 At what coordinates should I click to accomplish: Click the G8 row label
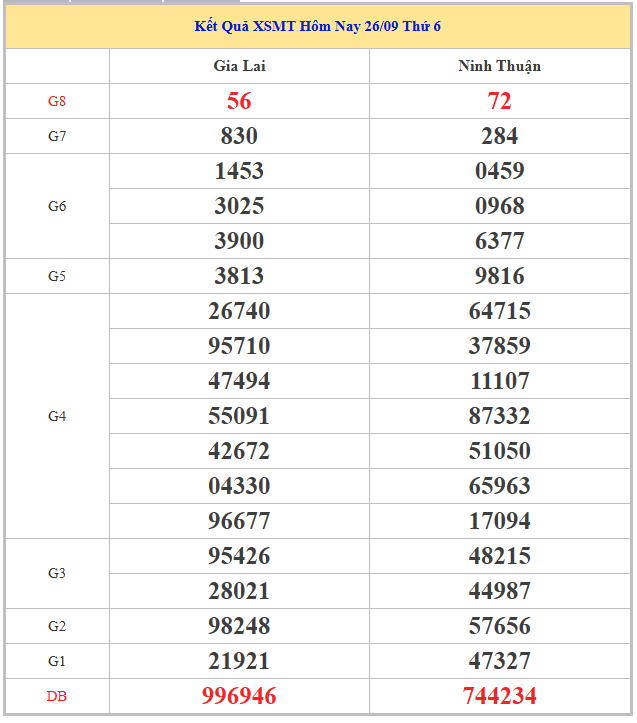57,101
